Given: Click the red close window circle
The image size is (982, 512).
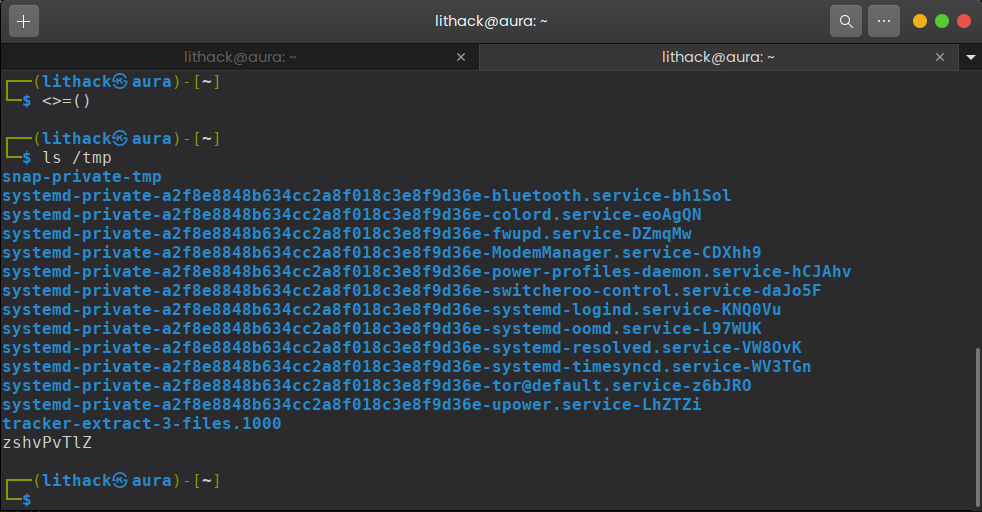Looking at the screenshot, I should [964, 21].
